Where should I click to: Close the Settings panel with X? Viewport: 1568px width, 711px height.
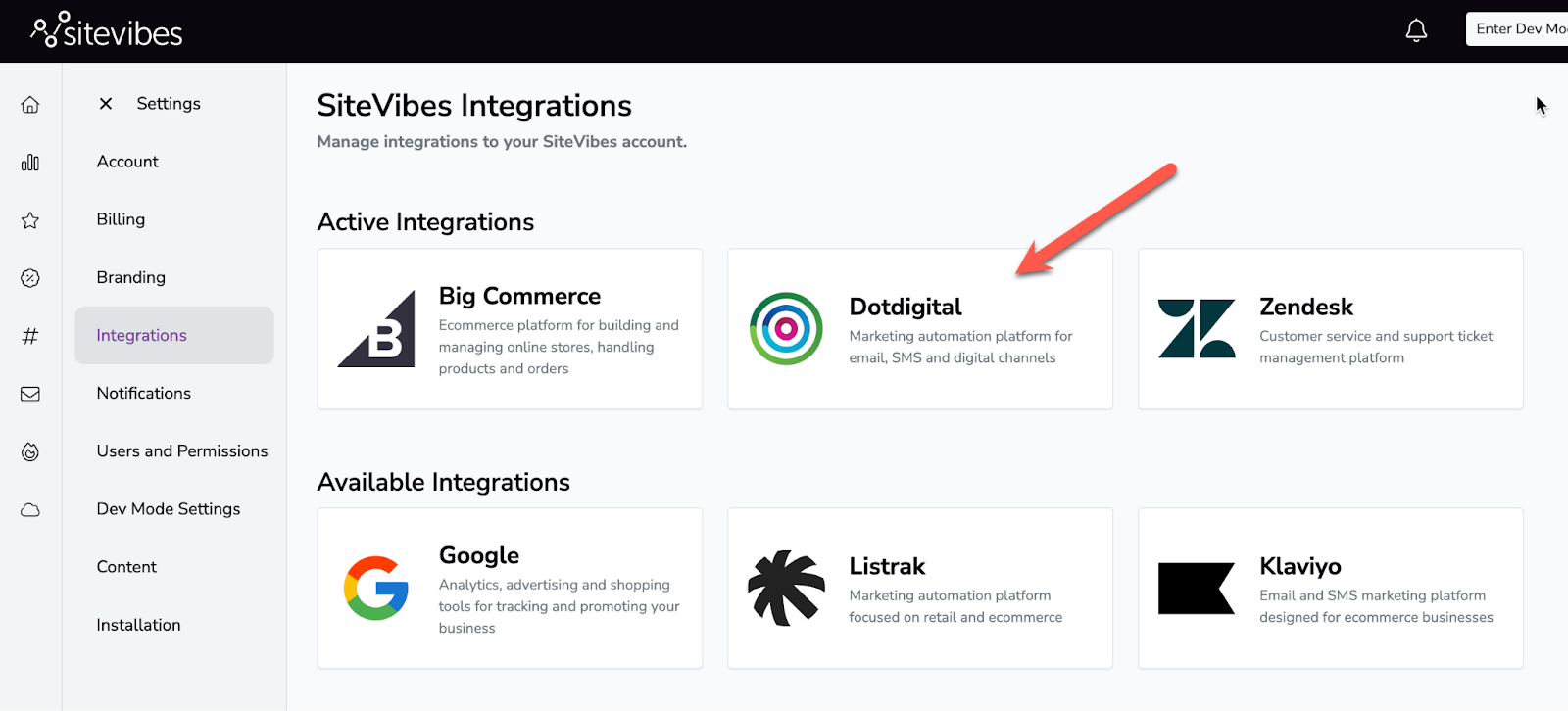[x=106, y=104]
